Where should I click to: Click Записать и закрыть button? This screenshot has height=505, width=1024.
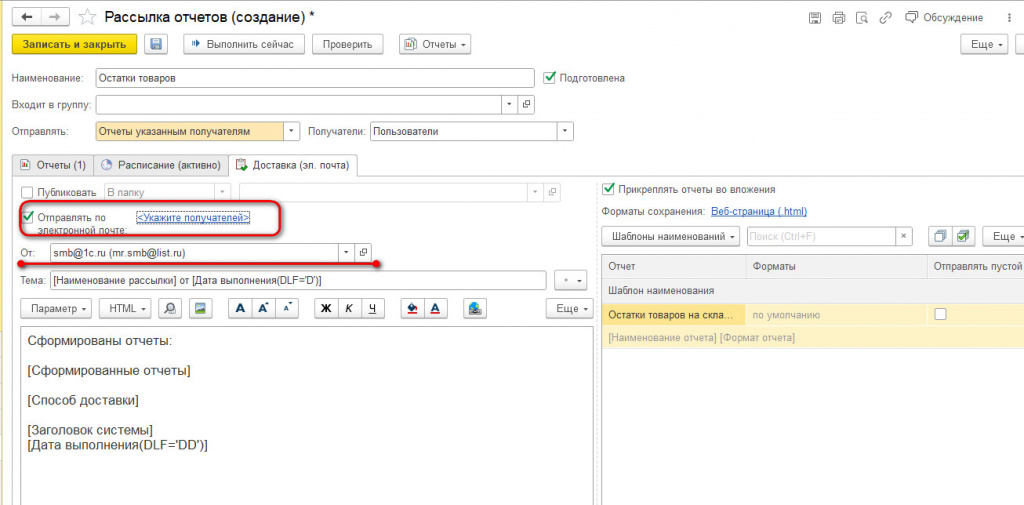pos(74,44)
